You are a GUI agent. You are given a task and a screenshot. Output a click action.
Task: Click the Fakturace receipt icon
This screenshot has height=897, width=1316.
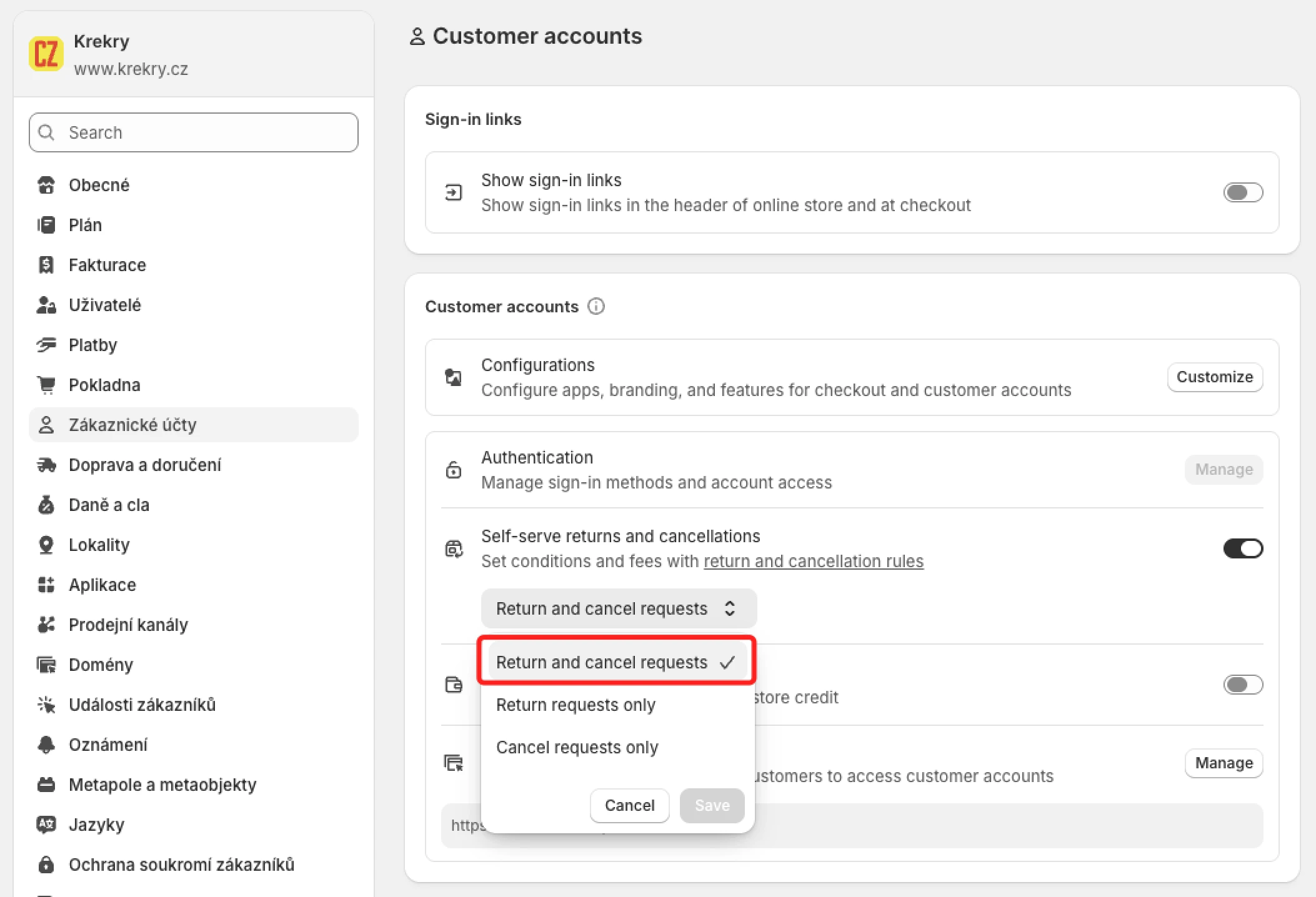(46, 265)
